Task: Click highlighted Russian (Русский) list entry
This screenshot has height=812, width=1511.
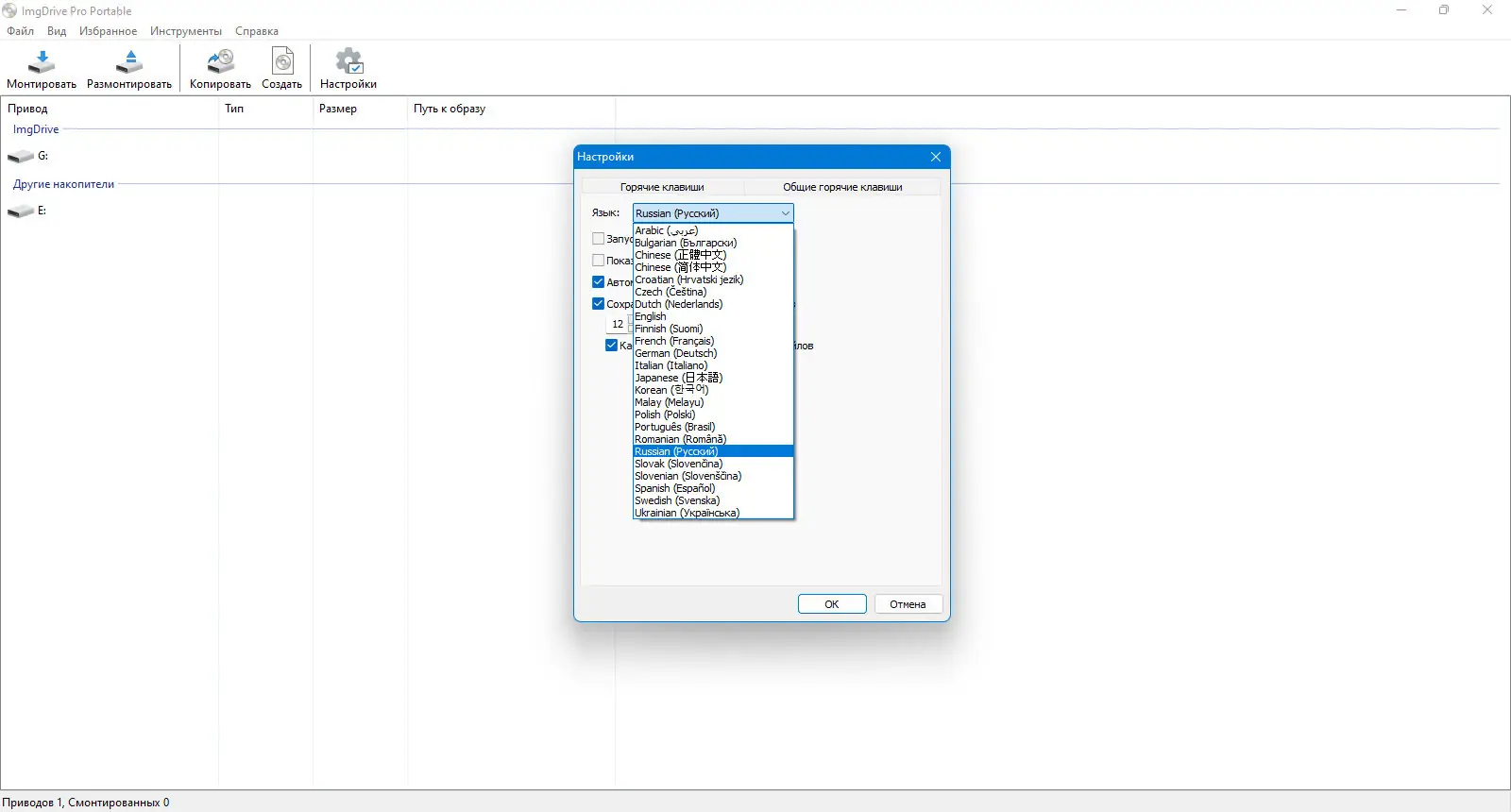Action: (x=713, y=451)
